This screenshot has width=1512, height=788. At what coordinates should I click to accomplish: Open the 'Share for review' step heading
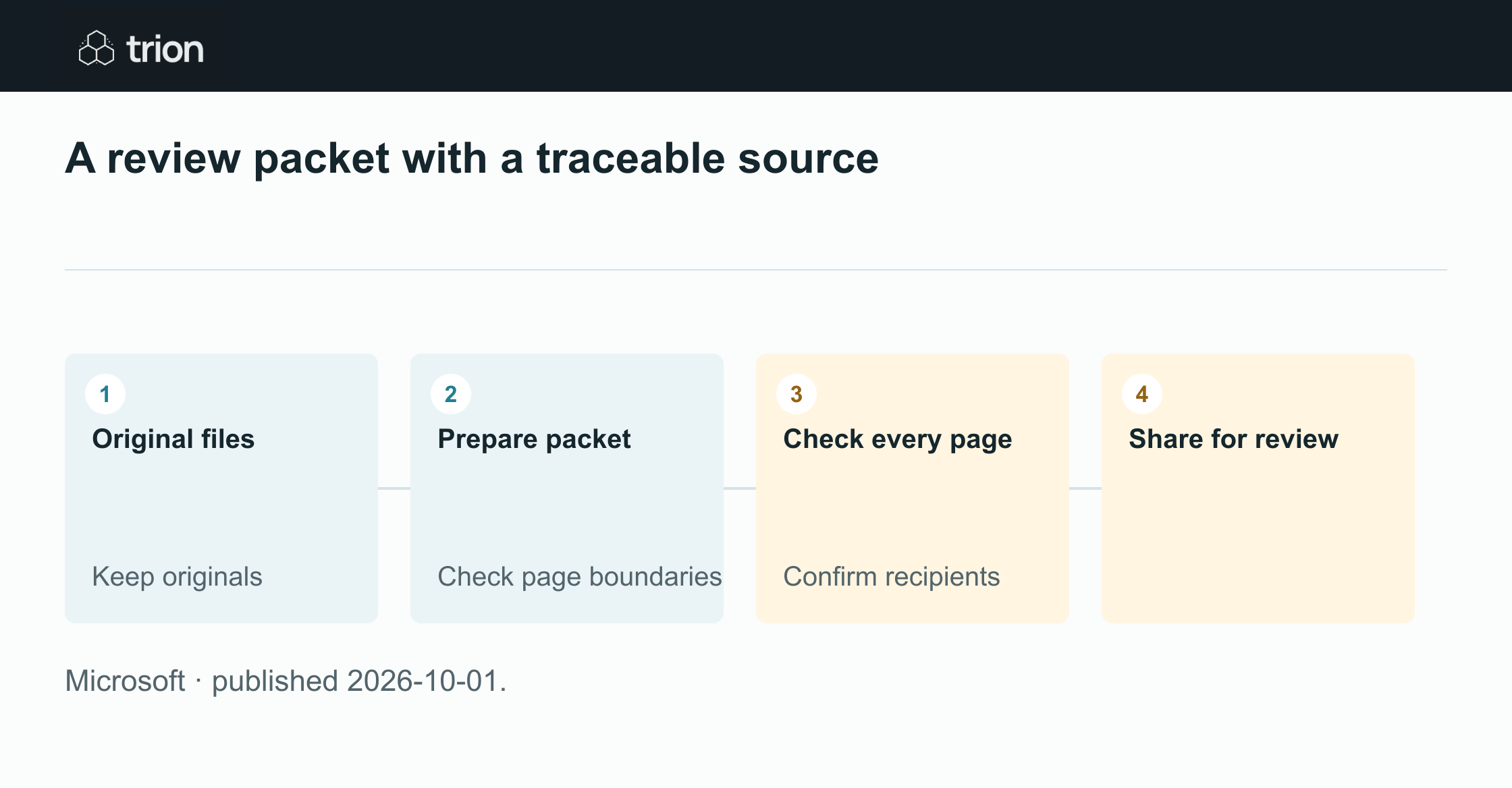[1233, 439]
